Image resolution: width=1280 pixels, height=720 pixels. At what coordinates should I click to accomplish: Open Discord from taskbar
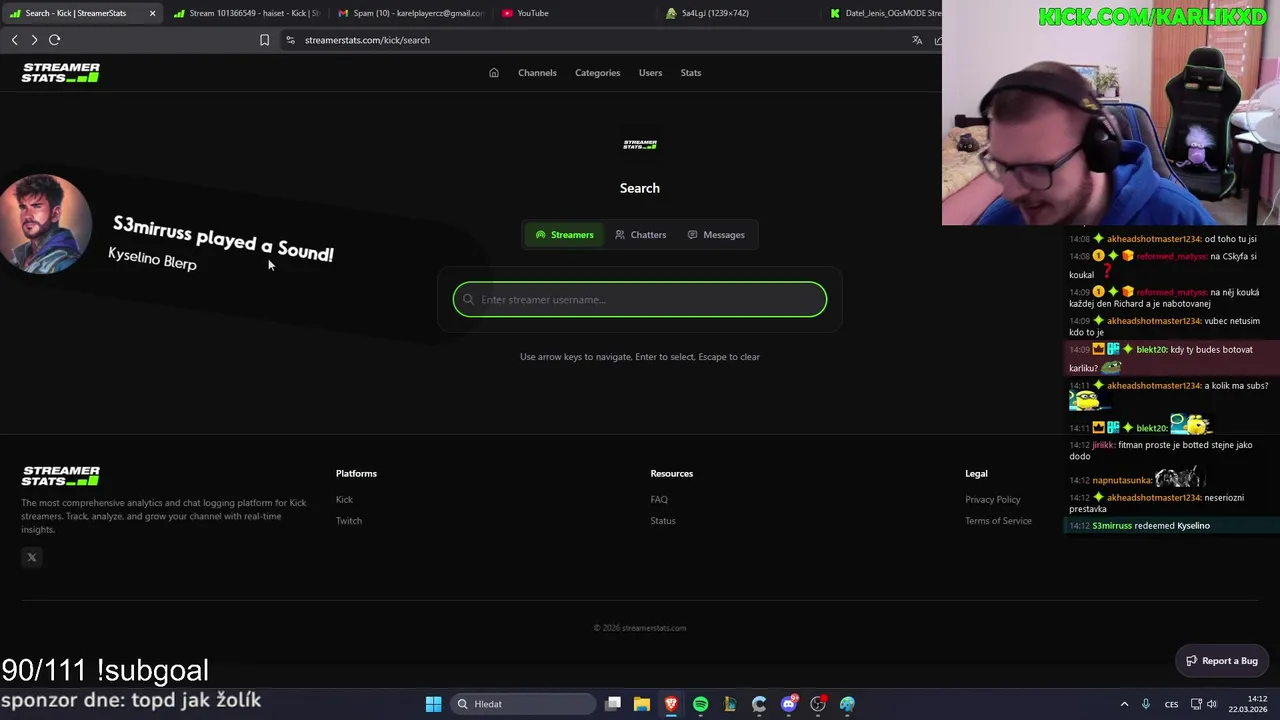click(789, 704)
